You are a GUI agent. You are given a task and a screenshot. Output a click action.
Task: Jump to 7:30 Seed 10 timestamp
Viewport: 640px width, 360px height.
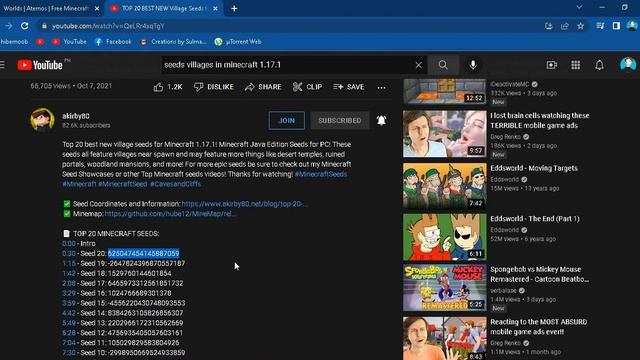point(69,353)
